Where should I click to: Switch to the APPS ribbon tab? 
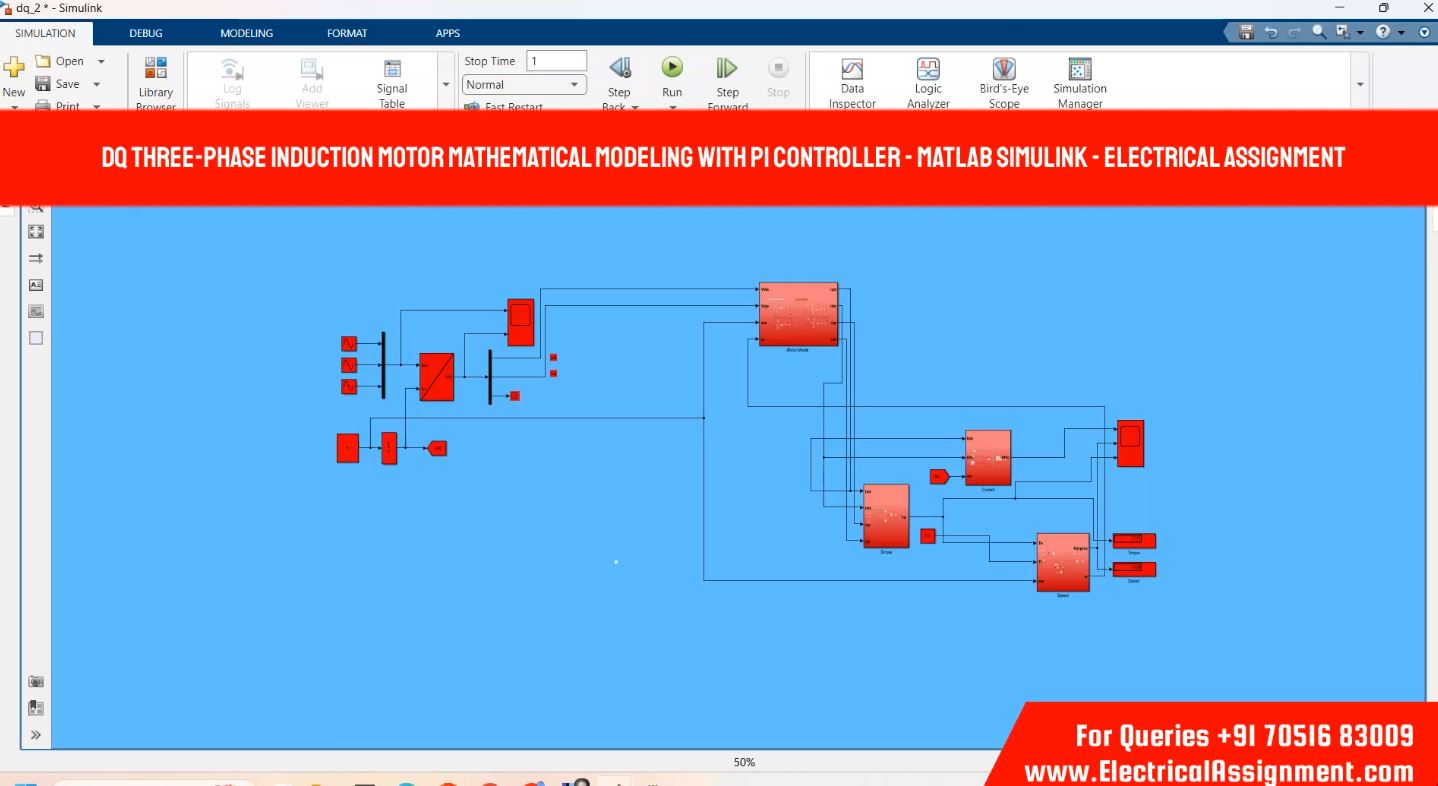[x=448, y=33]
